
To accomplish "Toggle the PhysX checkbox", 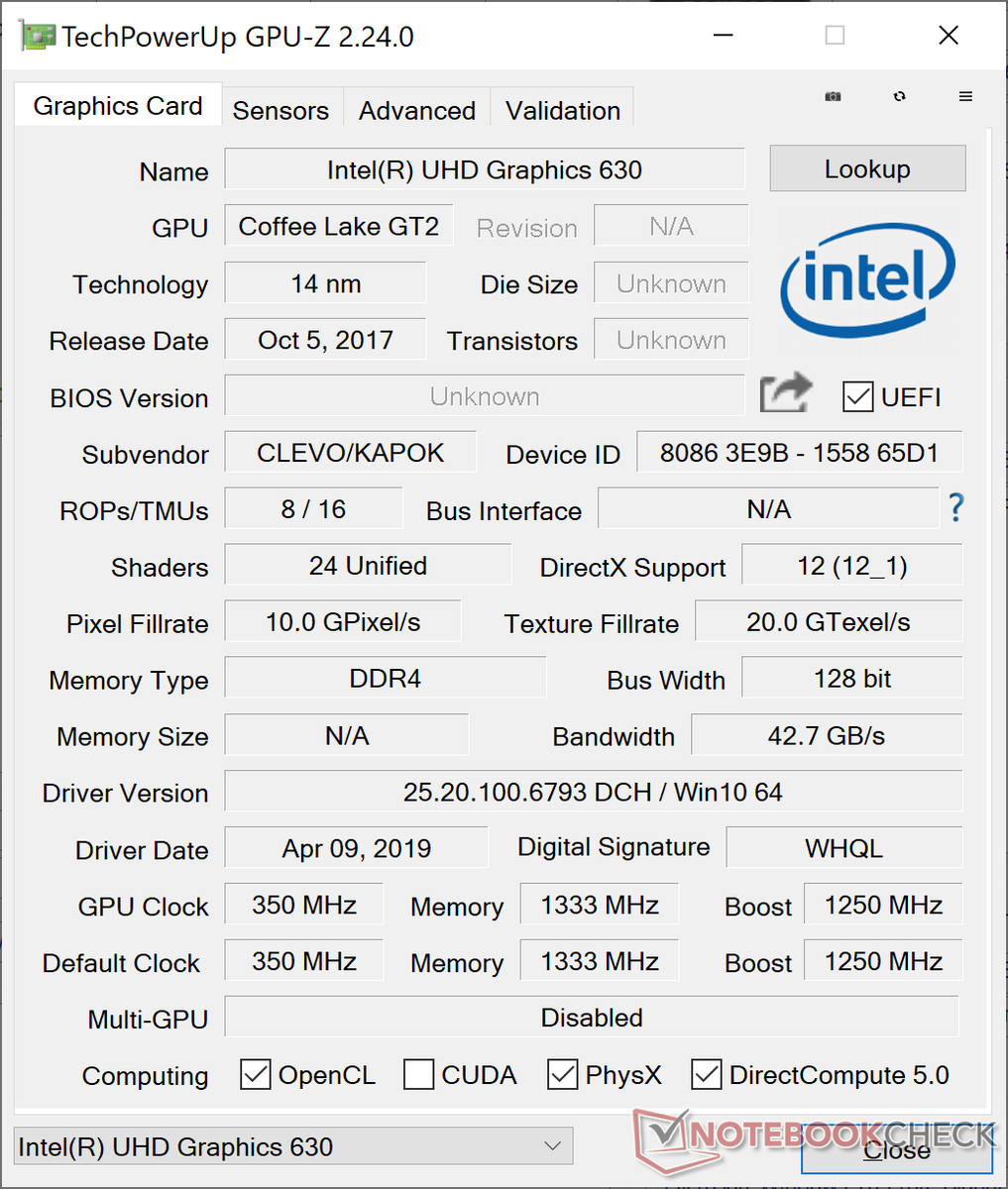I will 563,1074.
